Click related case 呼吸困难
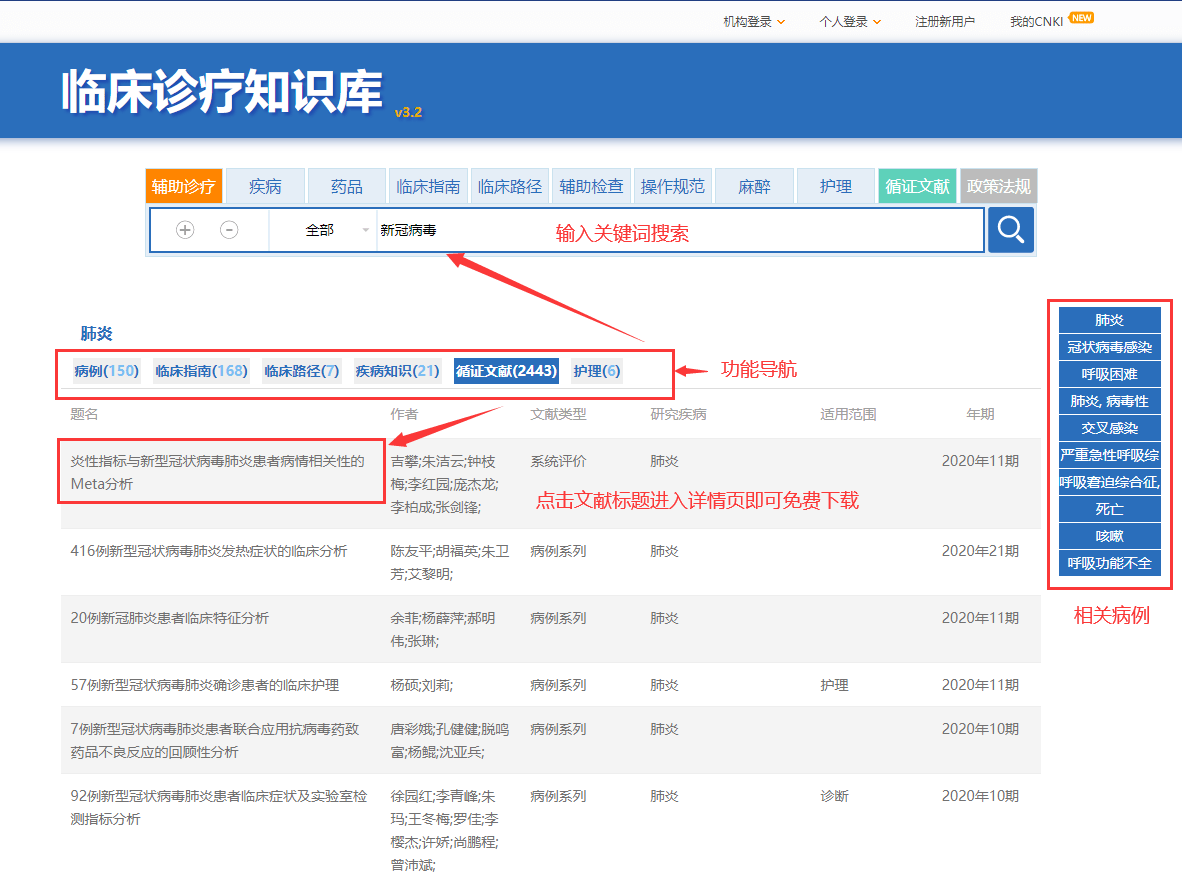The height and width of the screenshot is (883, 1182). point(1110,375)
